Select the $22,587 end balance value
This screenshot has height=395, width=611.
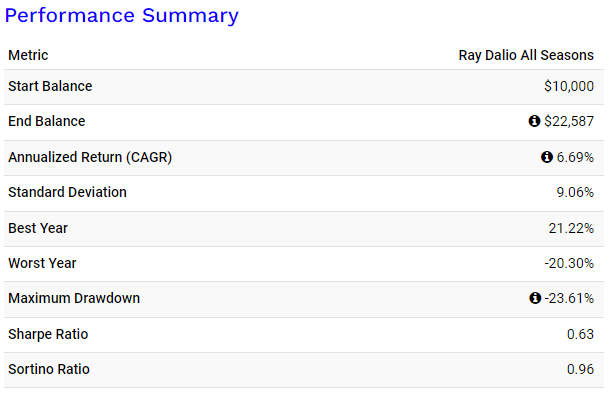tap(569, 121)
